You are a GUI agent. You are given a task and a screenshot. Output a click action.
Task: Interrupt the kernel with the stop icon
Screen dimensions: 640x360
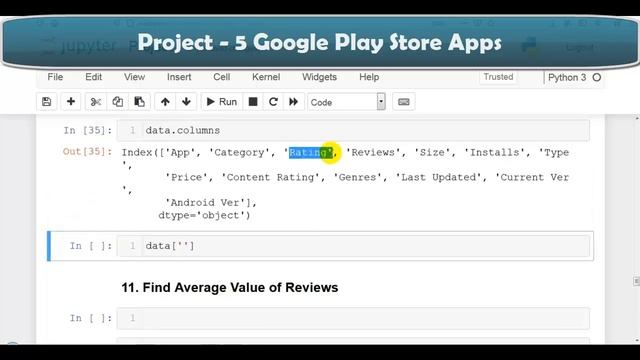click(253, 102)
